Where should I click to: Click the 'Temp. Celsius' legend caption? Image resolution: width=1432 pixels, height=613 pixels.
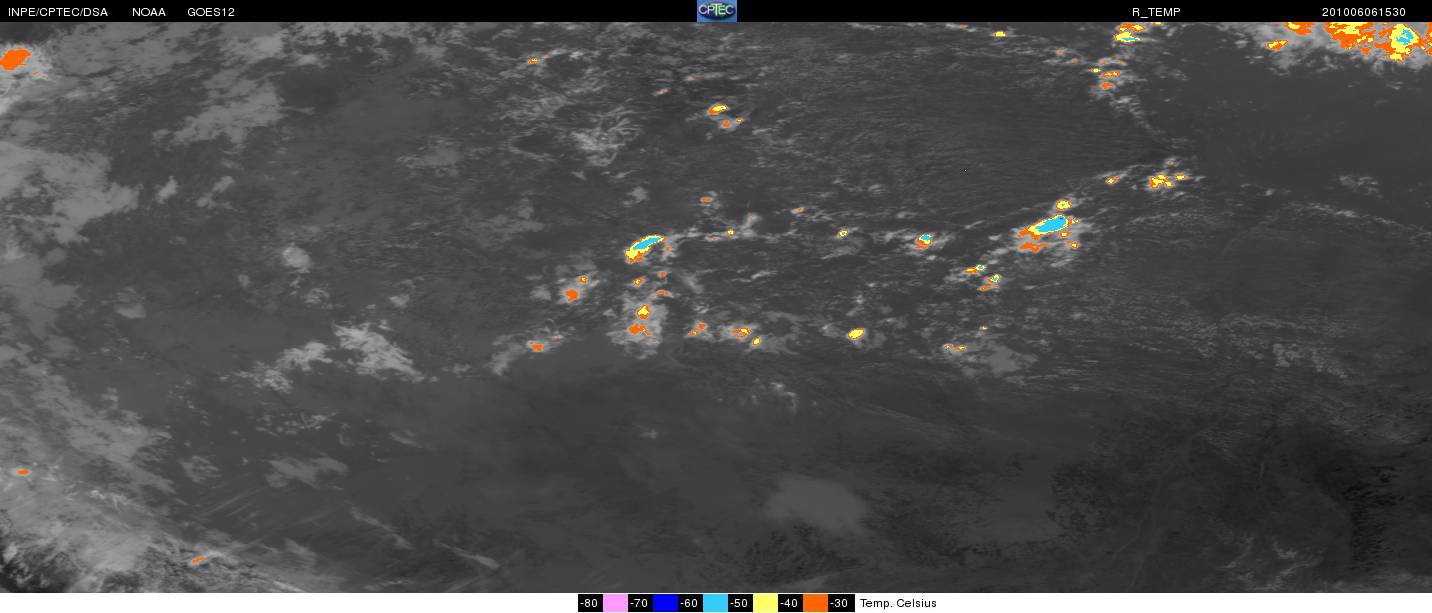coord(898,603)
